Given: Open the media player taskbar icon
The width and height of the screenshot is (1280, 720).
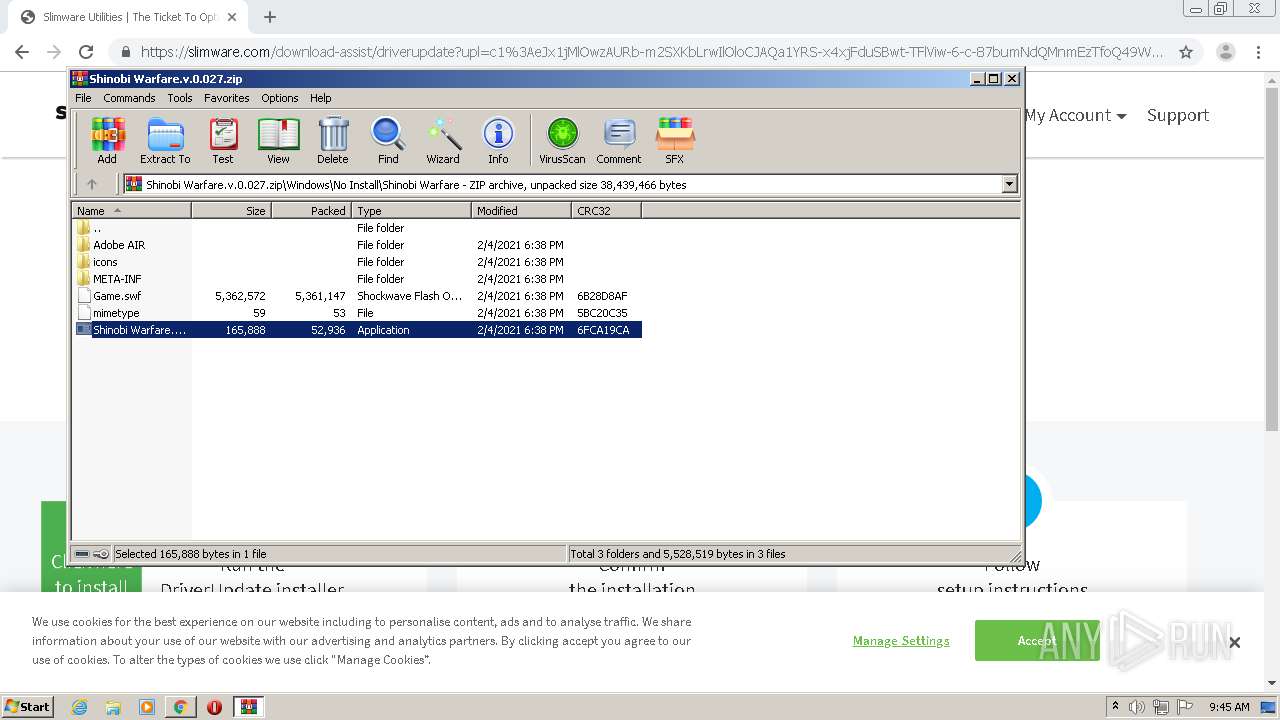Looking at the screenshot, I should click(x=147, y=707).
